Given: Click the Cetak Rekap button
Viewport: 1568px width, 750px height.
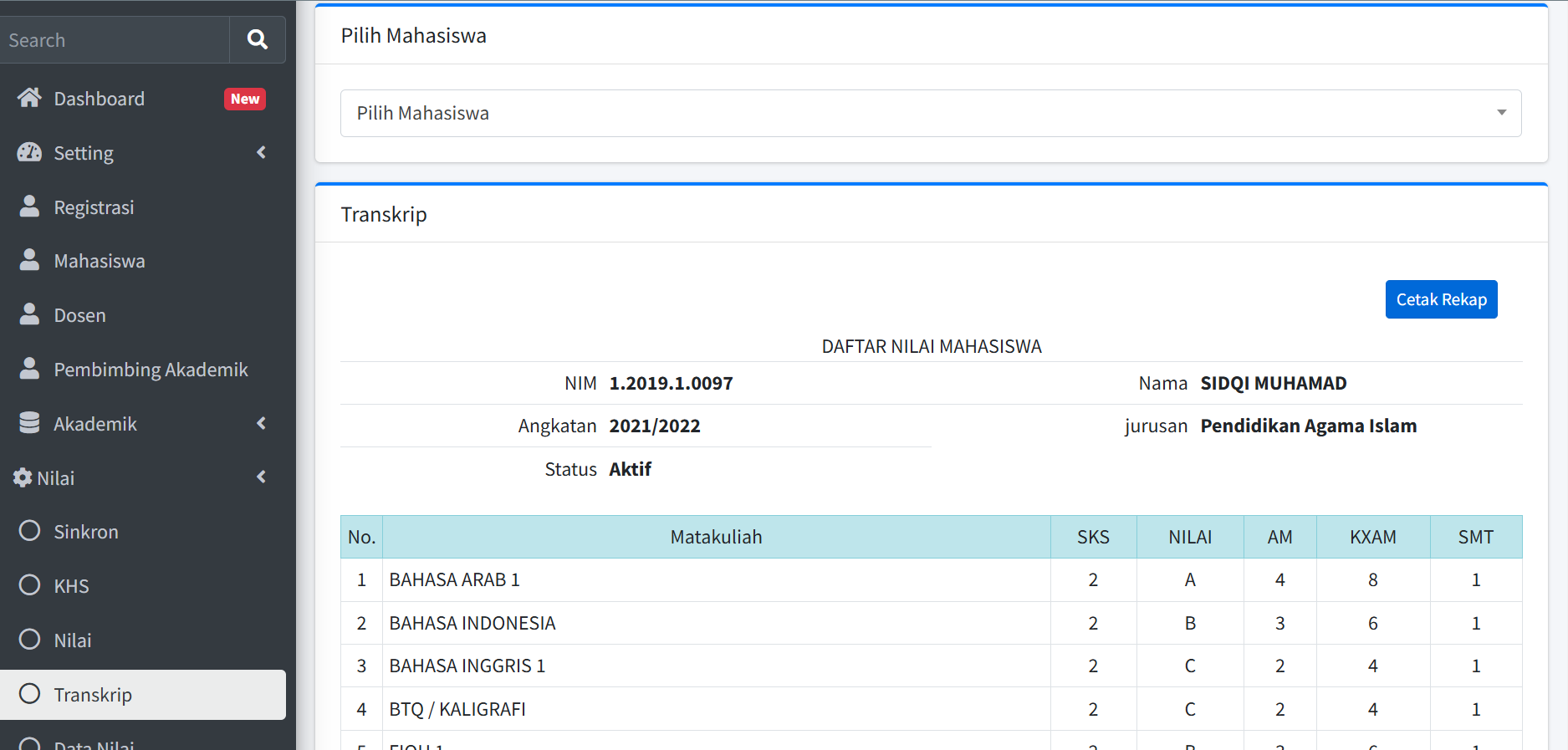Looking at the screenshot, I should [x=1441, y=299].
